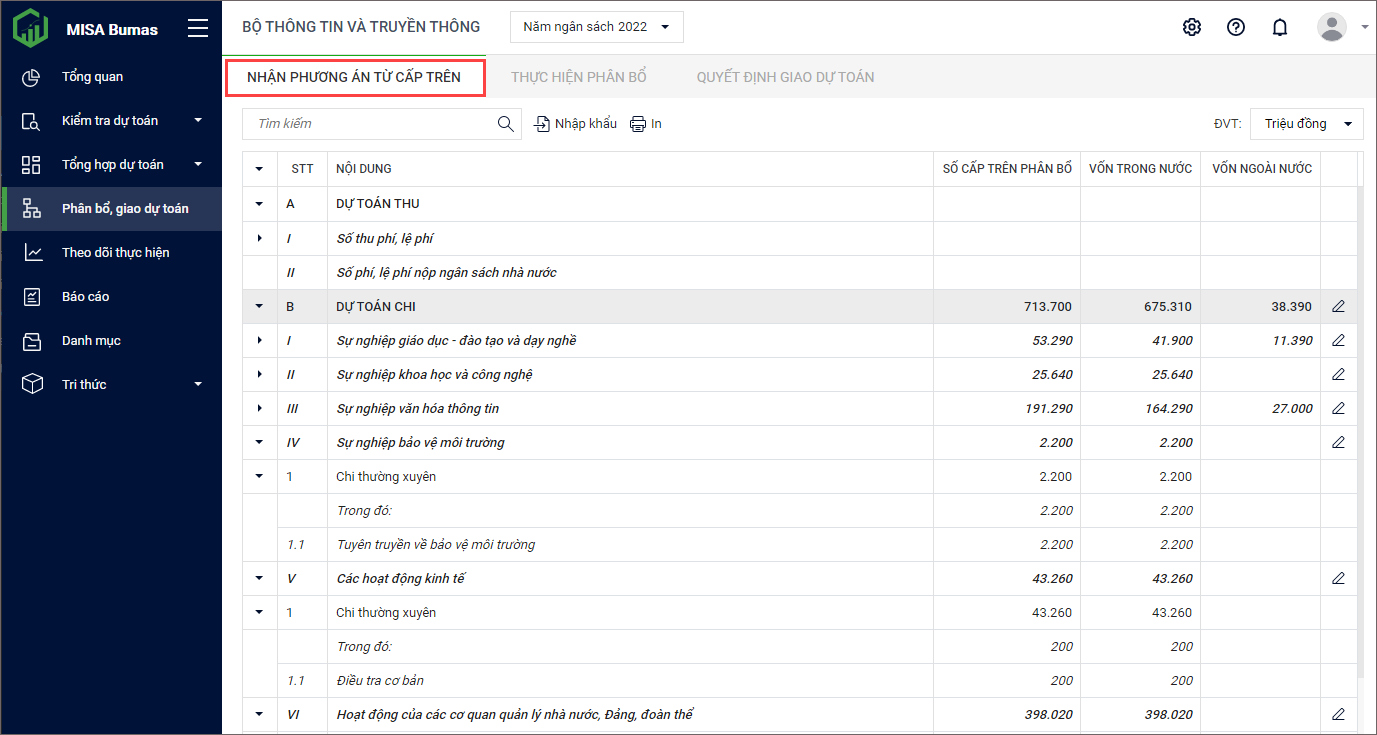Edit the DỰ TOÁN CHI row
The height and width of the screenshot is (735, 1377).
tap(1338, 306)
